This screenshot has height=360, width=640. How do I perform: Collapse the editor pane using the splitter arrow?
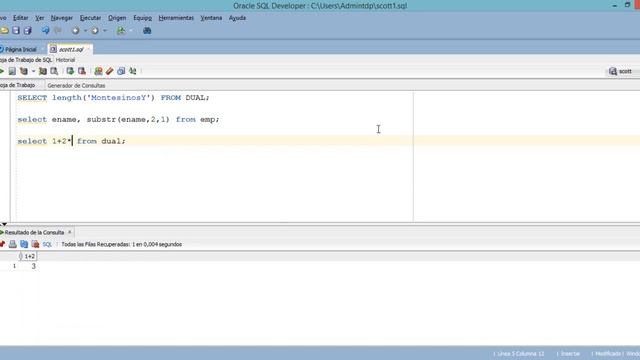click(4, 224)
